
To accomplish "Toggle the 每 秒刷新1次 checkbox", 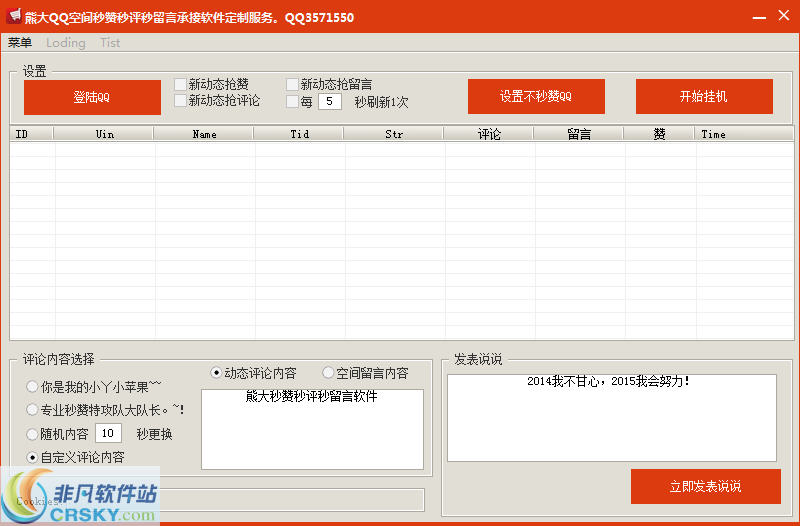I will coord(292,102).
